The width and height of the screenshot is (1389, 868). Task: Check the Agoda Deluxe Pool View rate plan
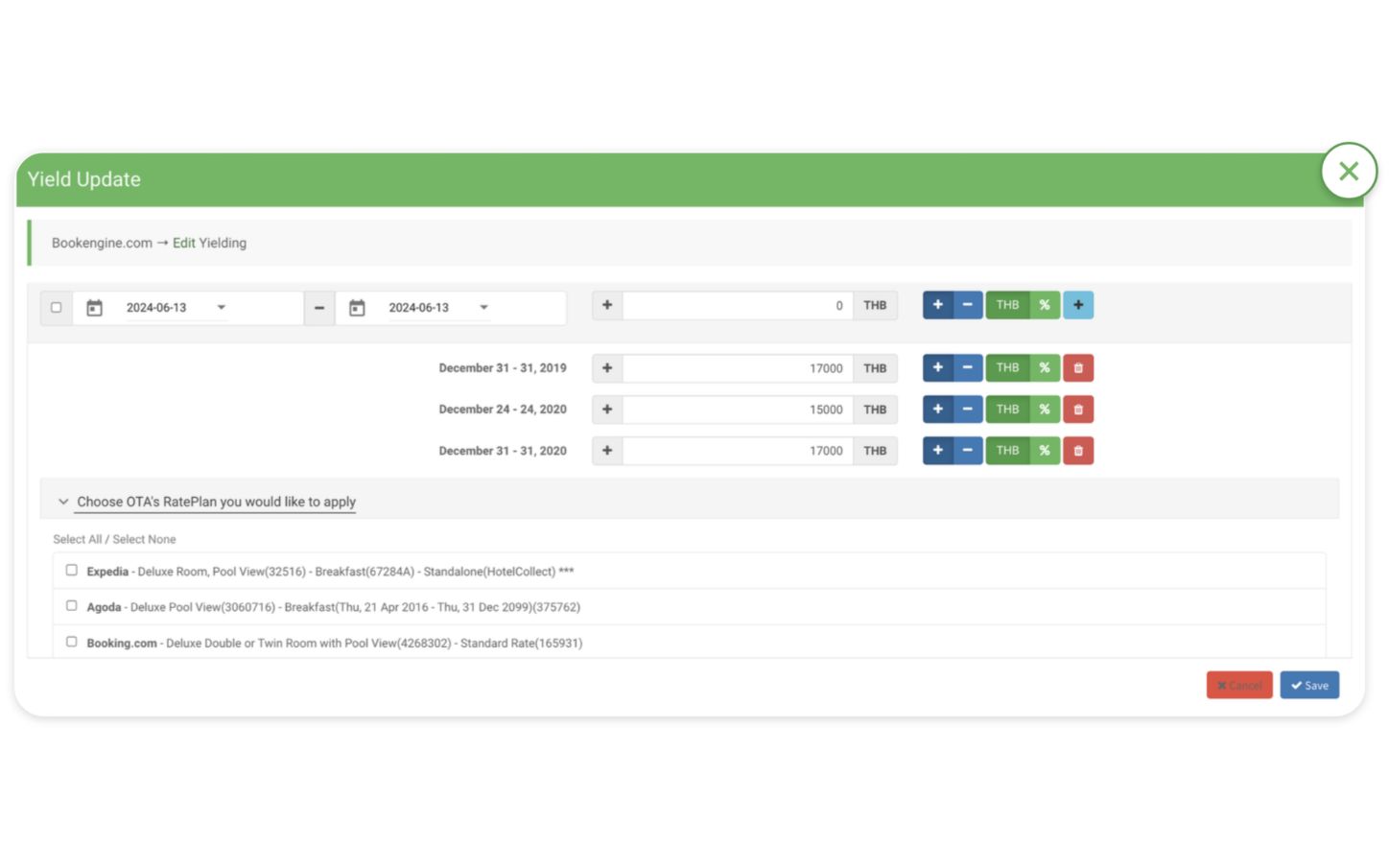pos(72,606)
